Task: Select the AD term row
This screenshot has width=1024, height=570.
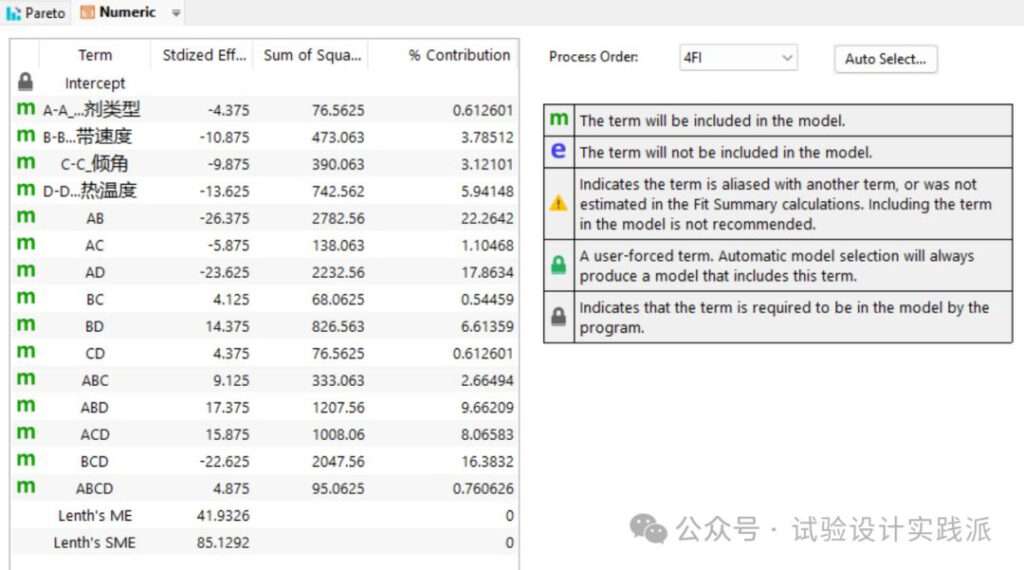Action: coord(264,272)
